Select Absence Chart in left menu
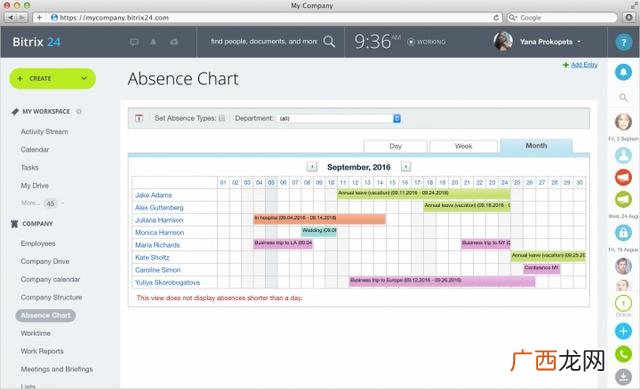This screenshot has height=389, width=640. [x=46, y=316]
